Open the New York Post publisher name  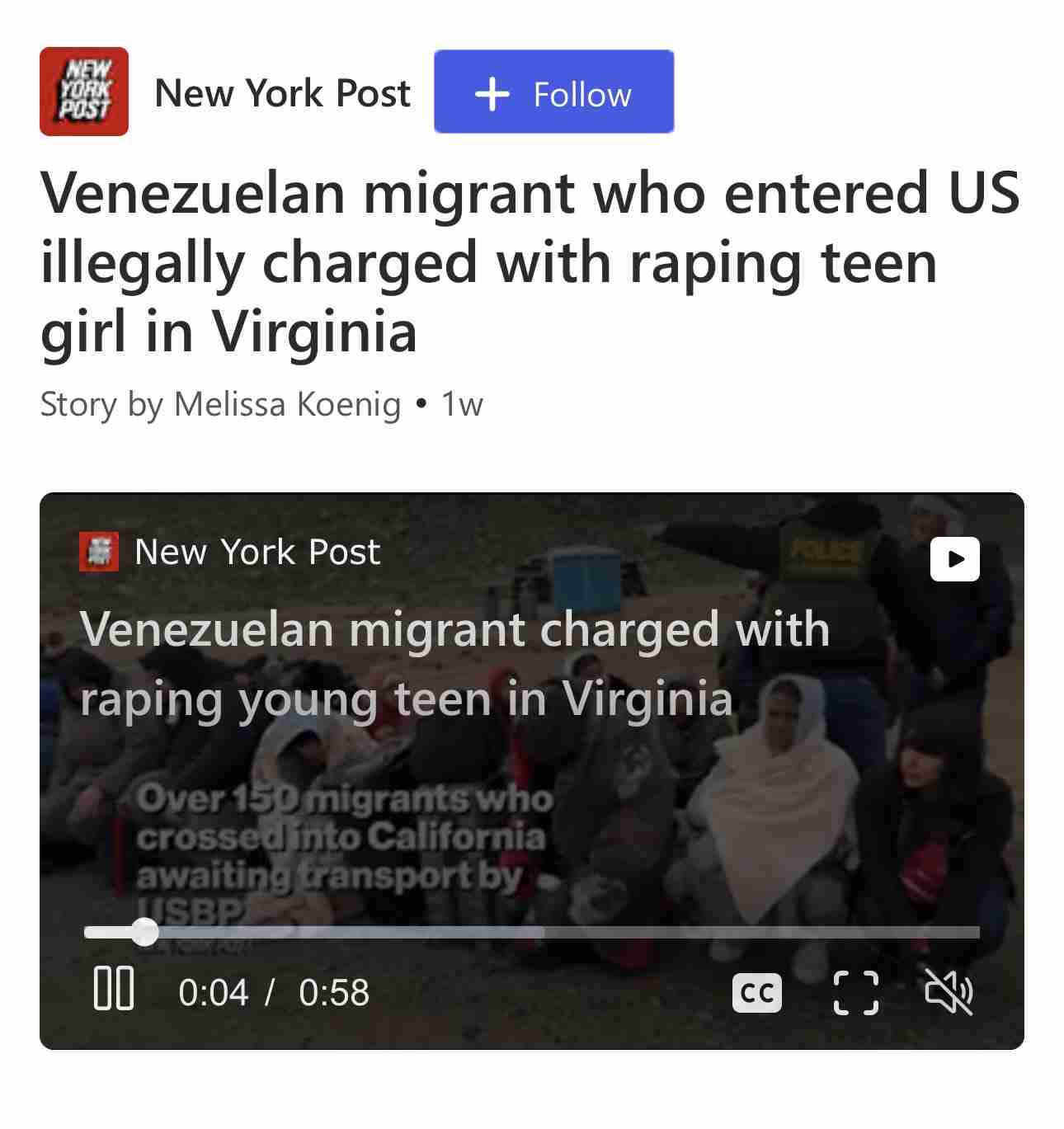tap(282, 92)
